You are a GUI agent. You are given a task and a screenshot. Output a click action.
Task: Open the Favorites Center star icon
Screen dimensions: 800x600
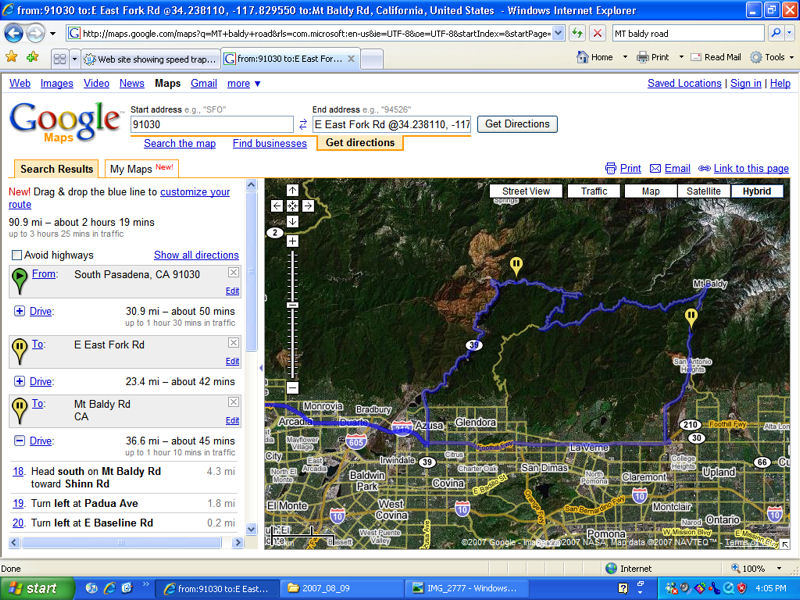click(x=12, y=57)
